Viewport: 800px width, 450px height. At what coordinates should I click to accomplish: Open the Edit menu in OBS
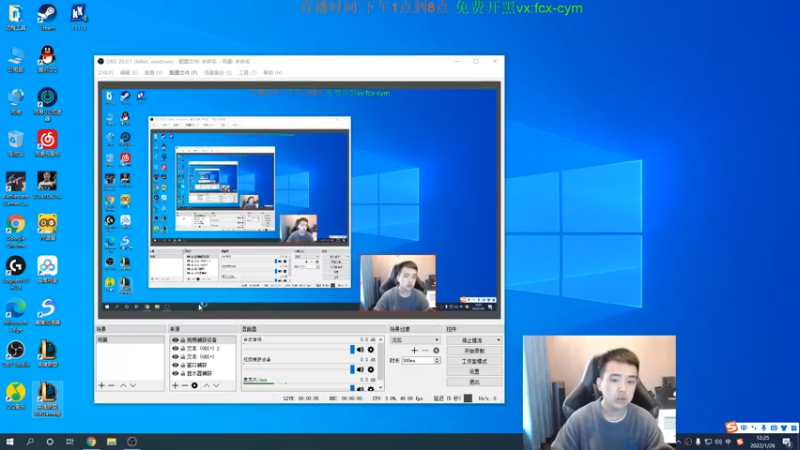click(129, 73)
